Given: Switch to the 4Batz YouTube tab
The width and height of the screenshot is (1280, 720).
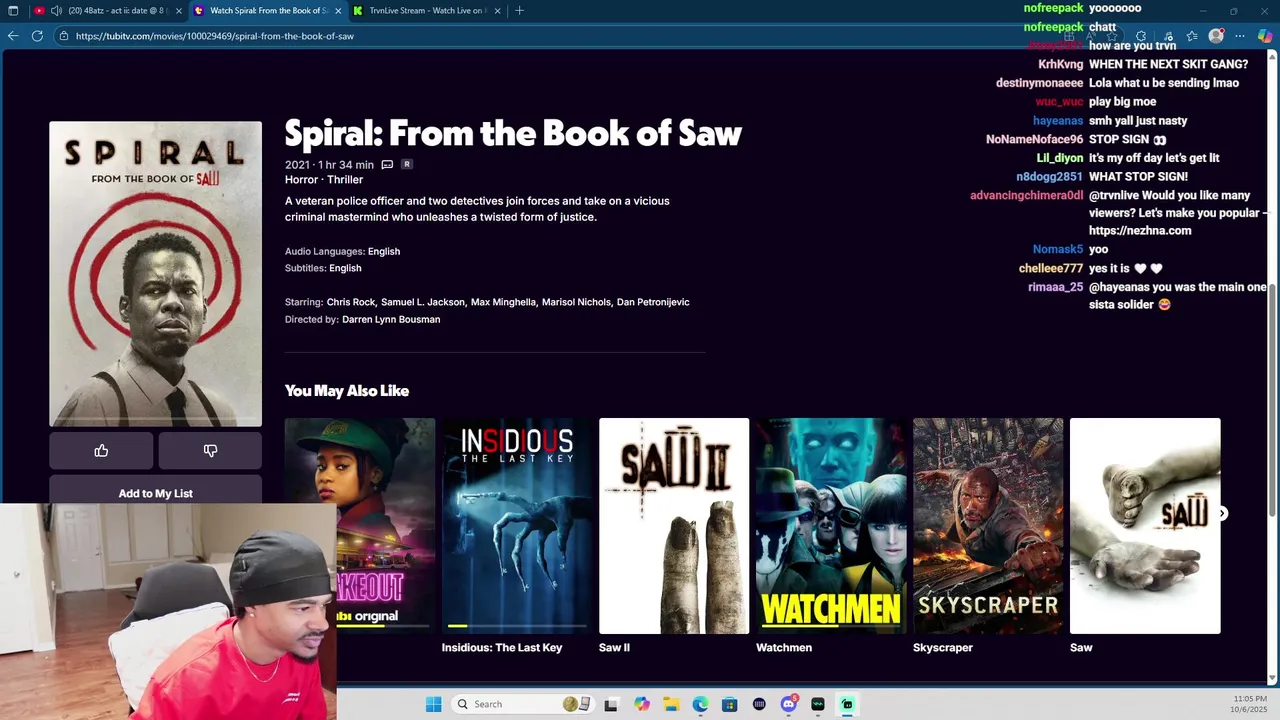Looking at the screenshot, I should tap(110, 10).
